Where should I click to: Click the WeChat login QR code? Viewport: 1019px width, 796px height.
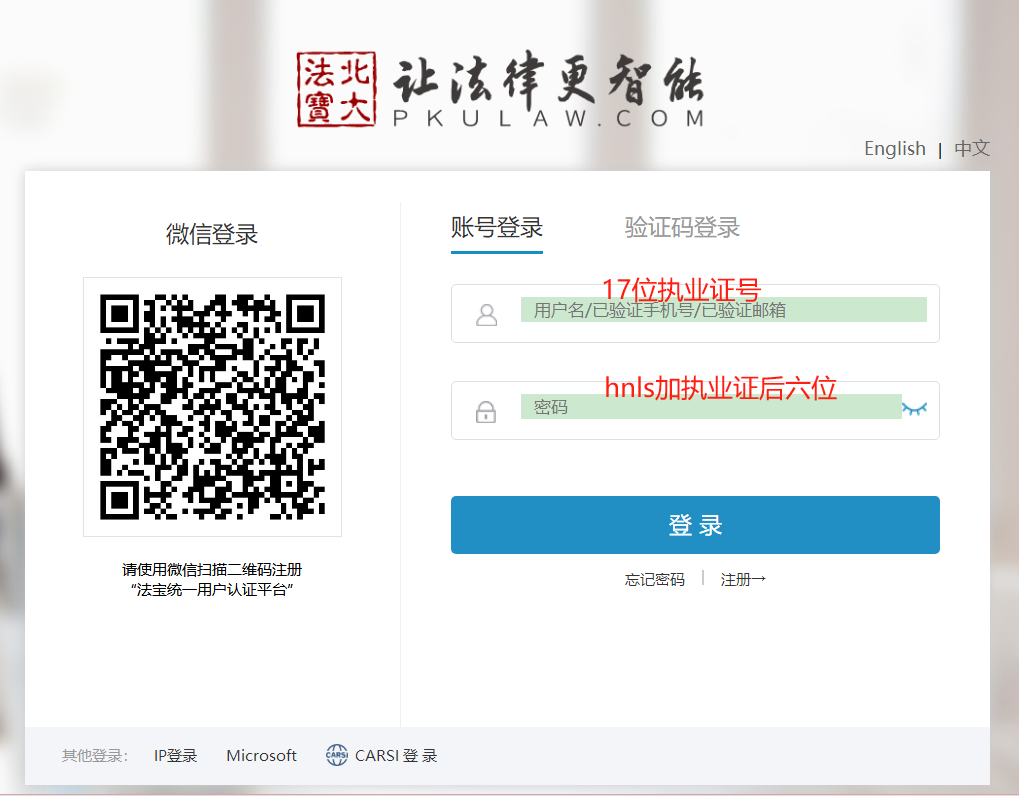point(212,407)
